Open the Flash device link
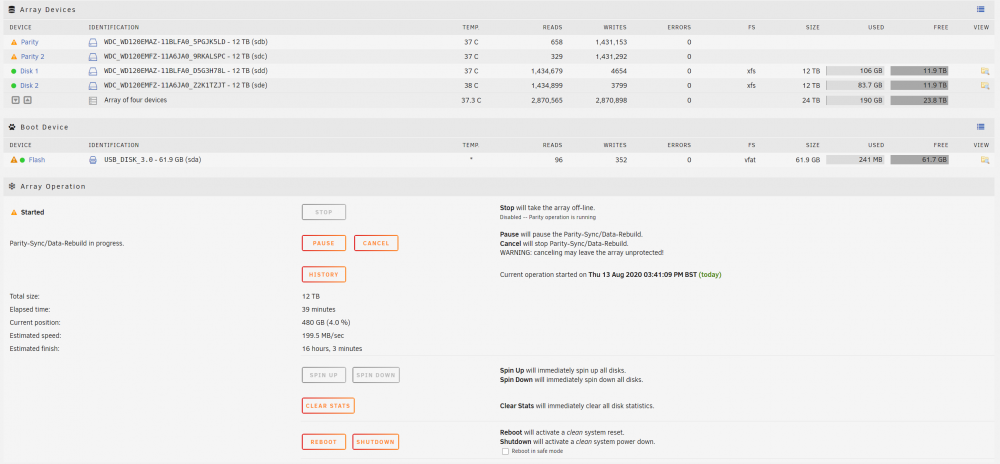Viewport: 1000px width, 464px height. tap(36, 160)
